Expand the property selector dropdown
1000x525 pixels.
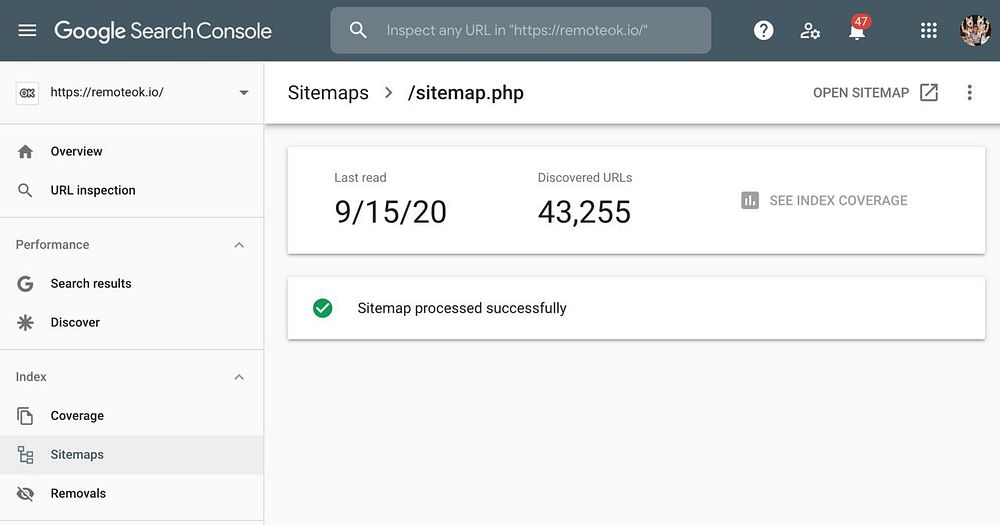244,93
